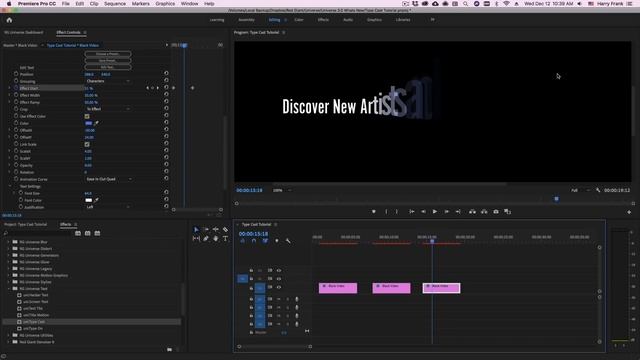Open Program monitor settings wrench
This screenshot has height=360, width=640.
[598, 190]
